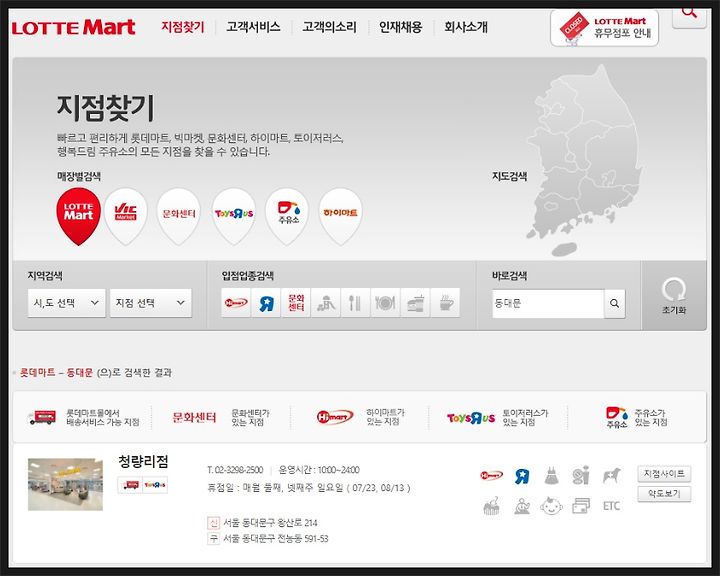Click the basket icon in 청량리점 services

491,506
